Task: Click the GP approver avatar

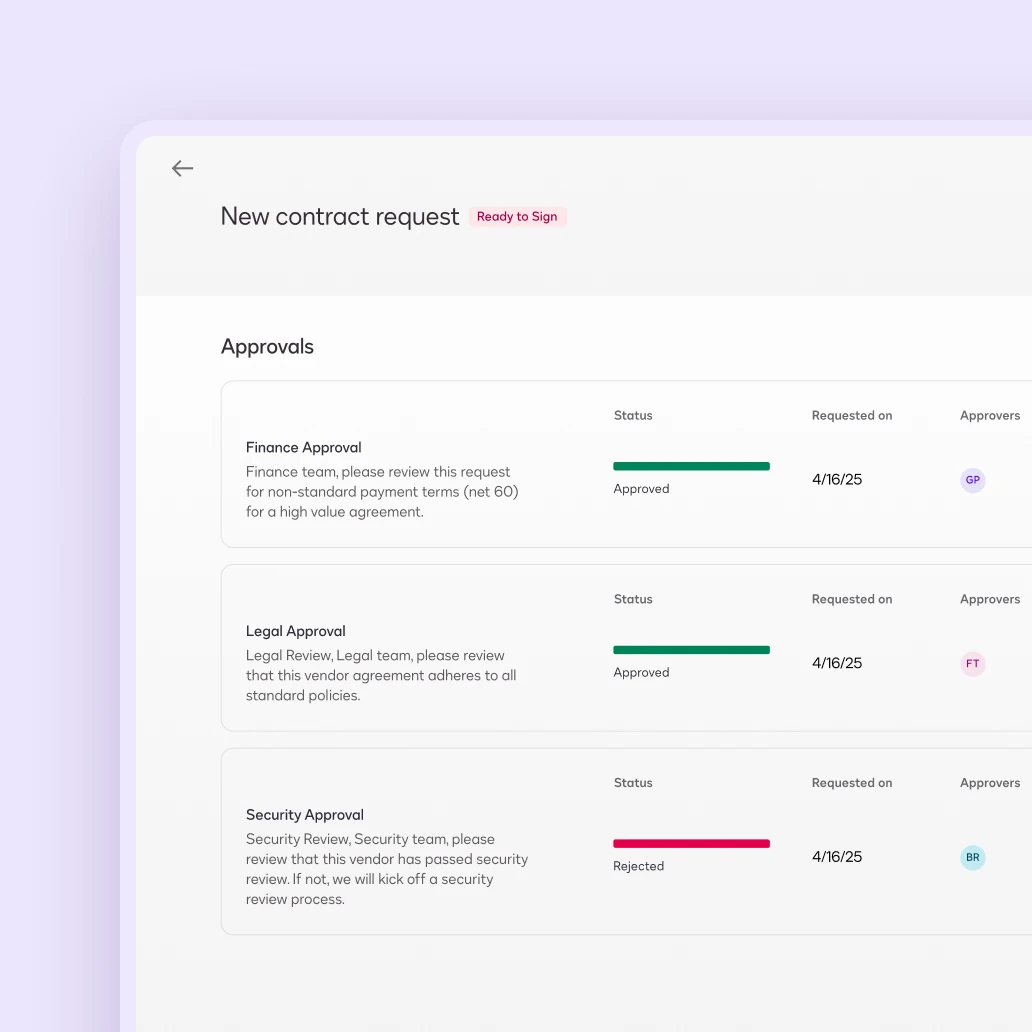Action: coord(972,480)
